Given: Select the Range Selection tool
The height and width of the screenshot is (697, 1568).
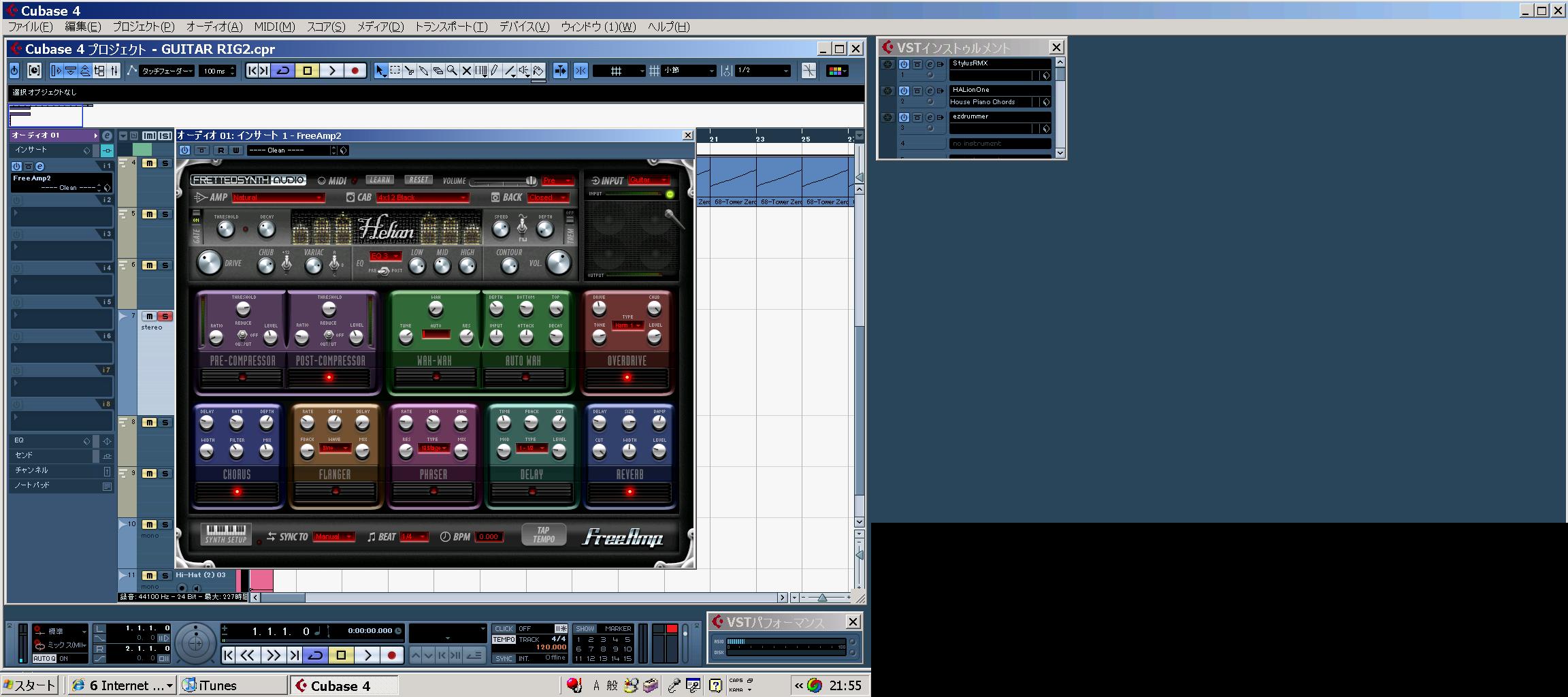Looking at the screenshot, I should coord(395,70).
